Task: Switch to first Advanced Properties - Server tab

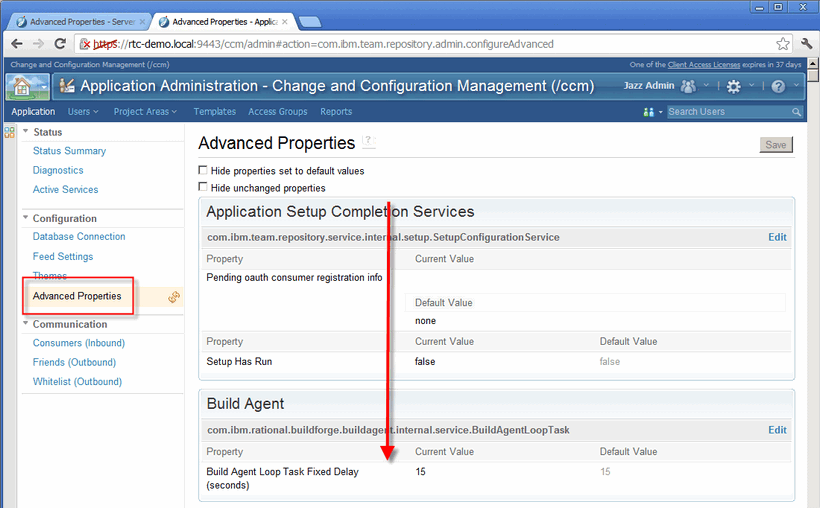Action: tap(78, 22)
